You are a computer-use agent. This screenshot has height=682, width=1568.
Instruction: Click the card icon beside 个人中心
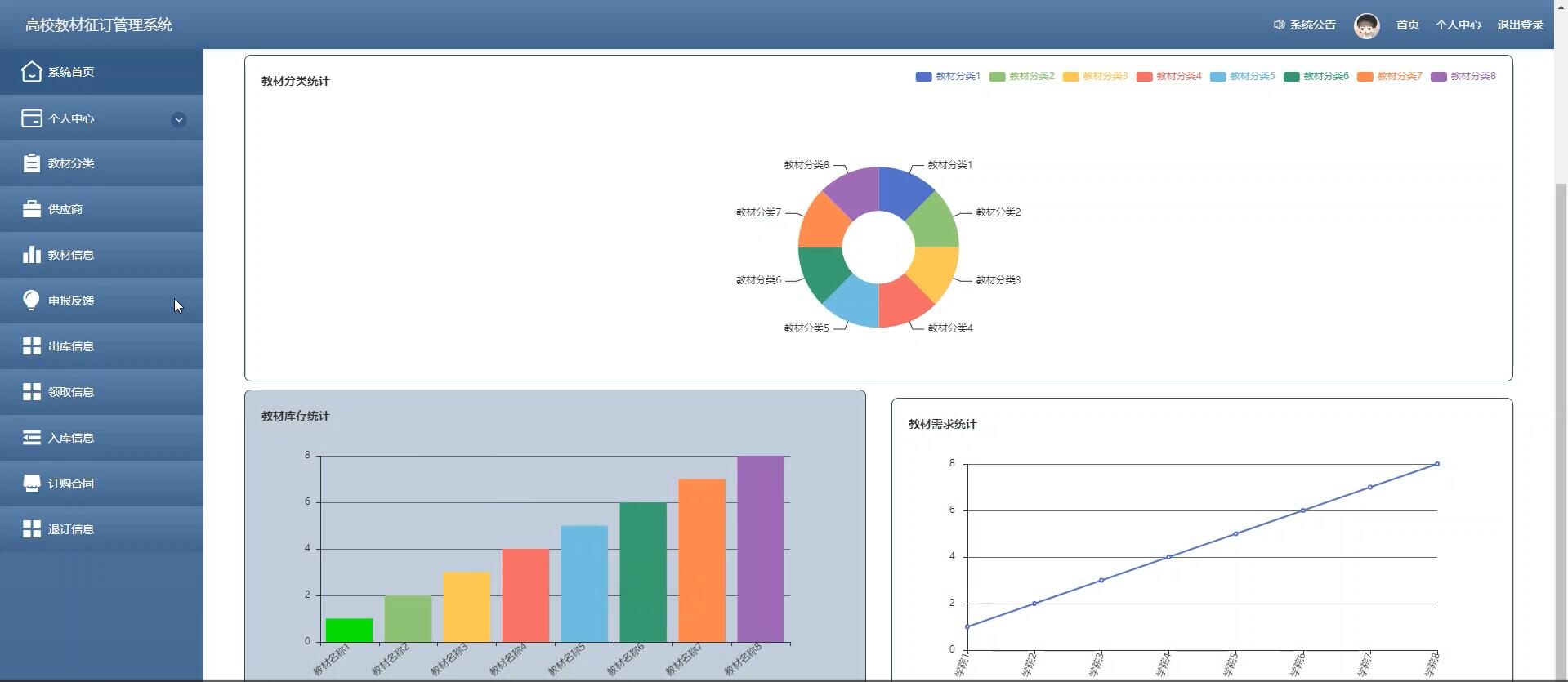tap(31, 118)
